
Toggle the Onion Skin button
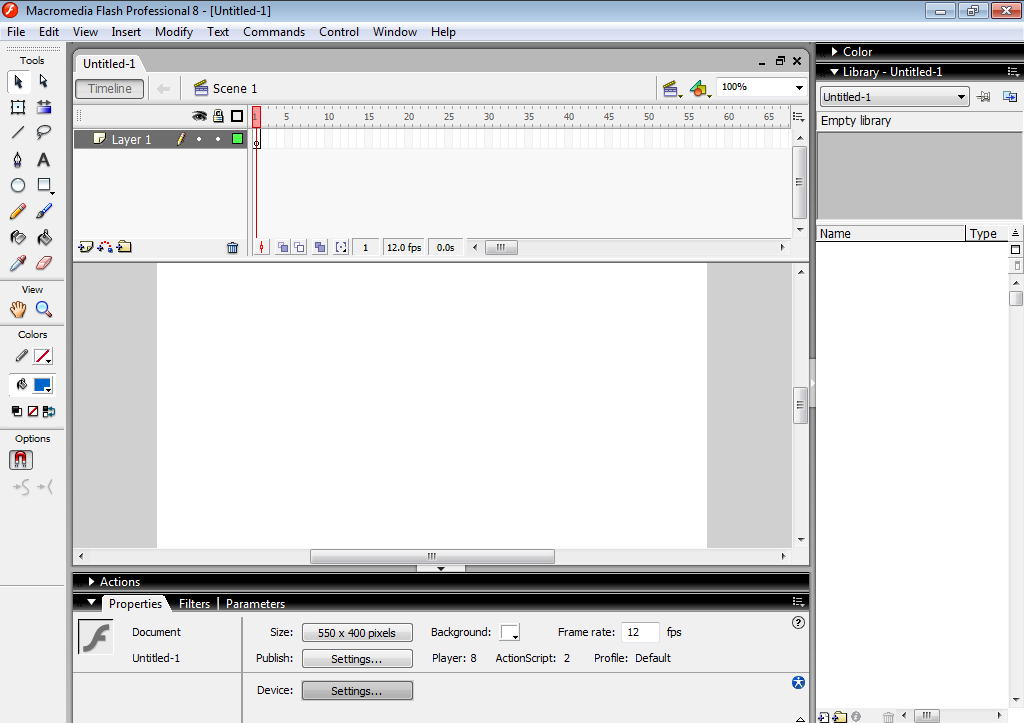(283, 248)
